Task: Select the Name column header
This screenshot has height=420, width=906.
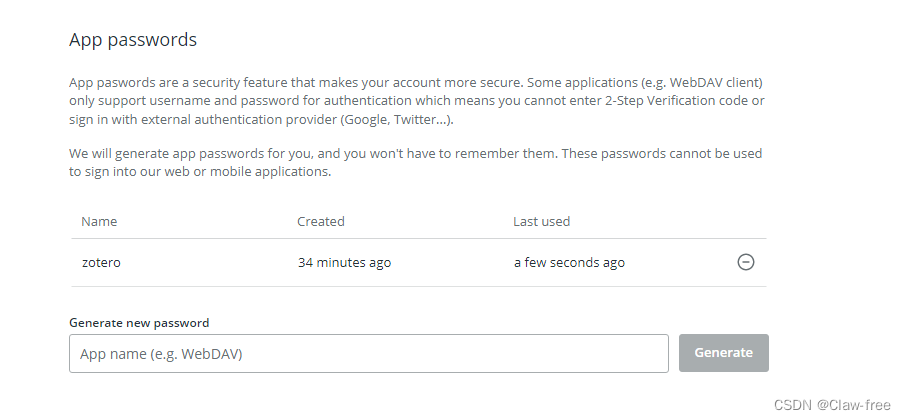Action: pyautogui.click(x=99, y=221)
